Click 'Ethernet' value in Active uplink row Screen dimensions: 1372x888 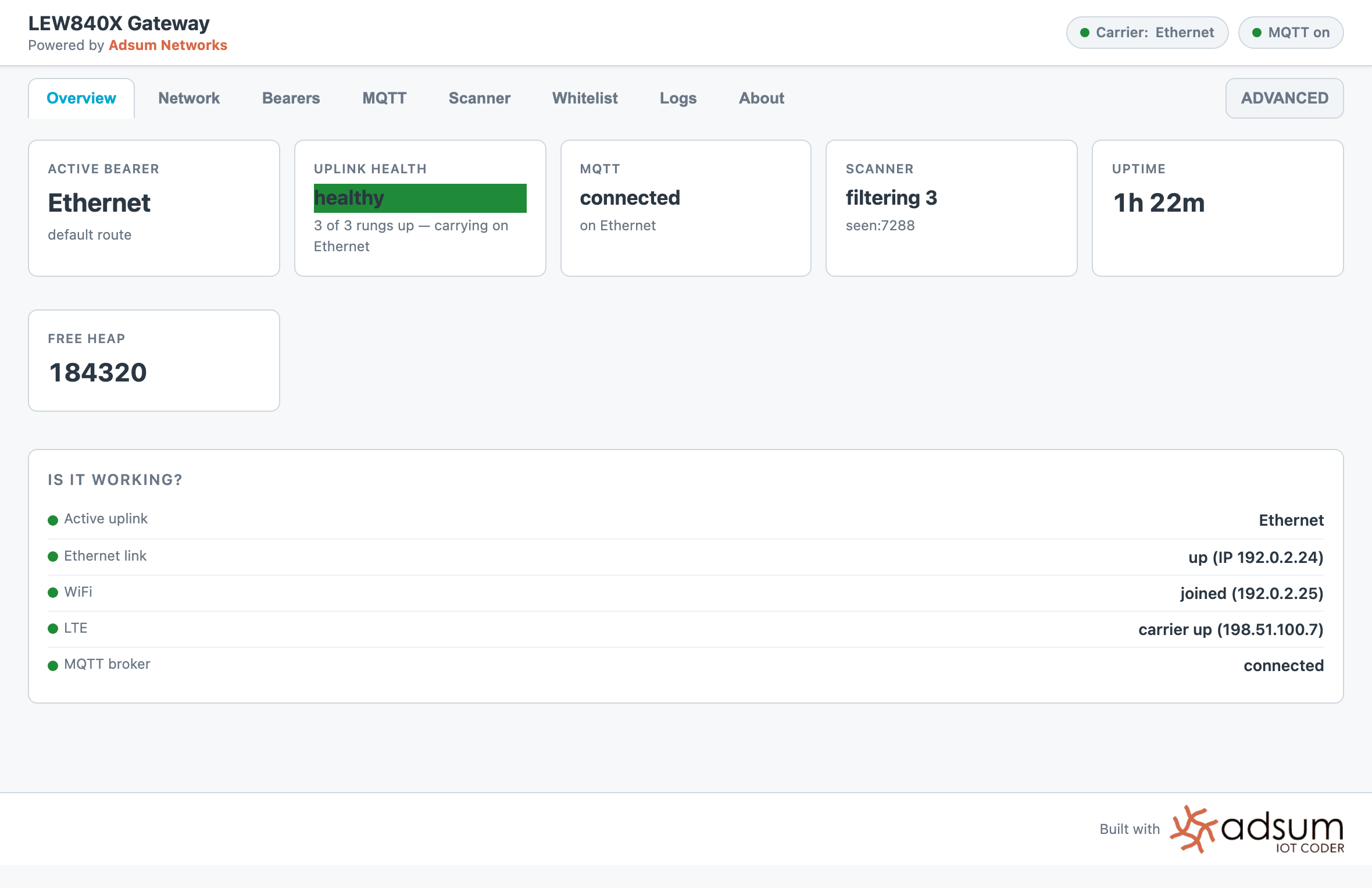coord(1291,520)
